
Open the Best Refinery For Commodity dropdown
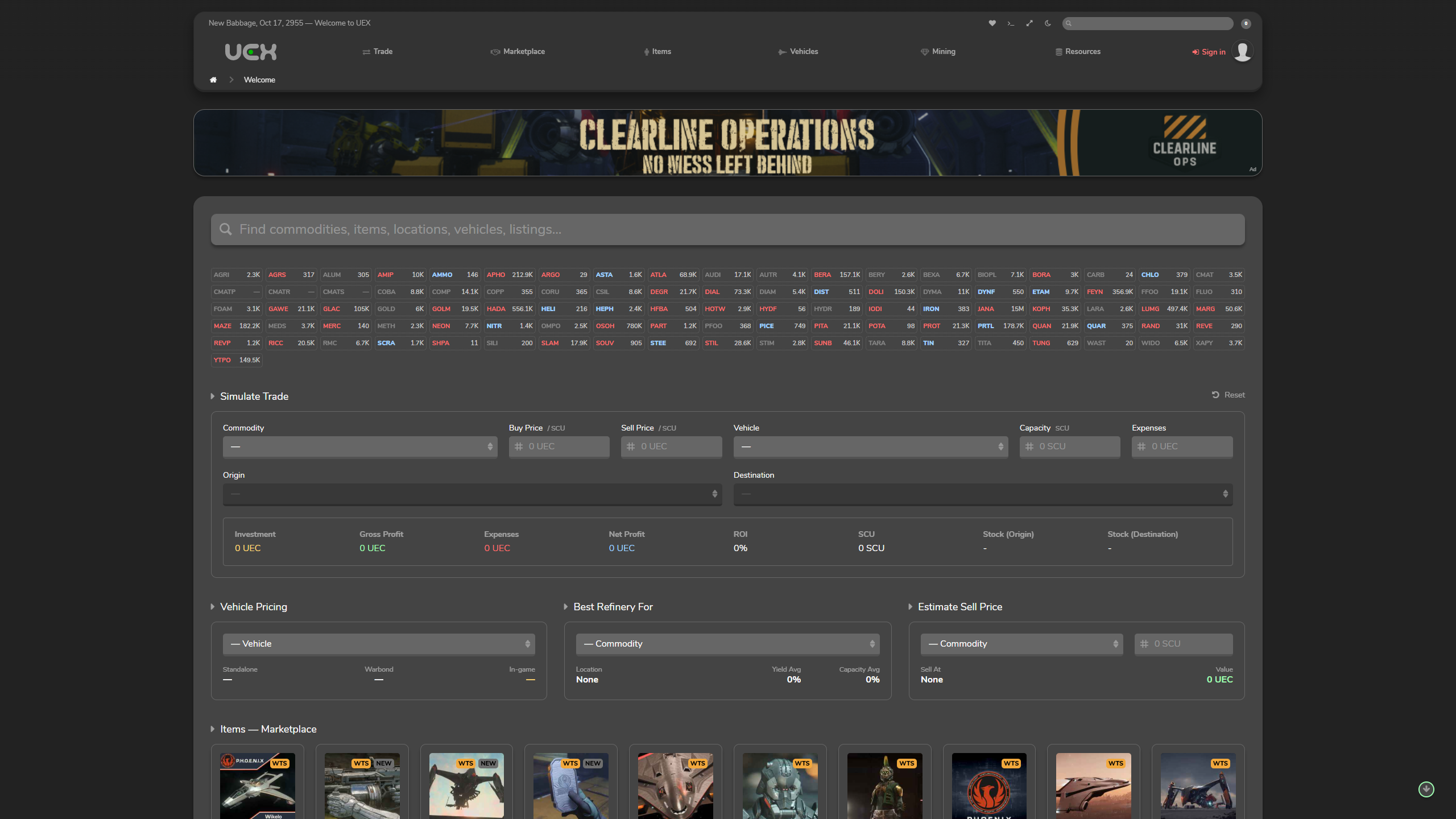727,644
